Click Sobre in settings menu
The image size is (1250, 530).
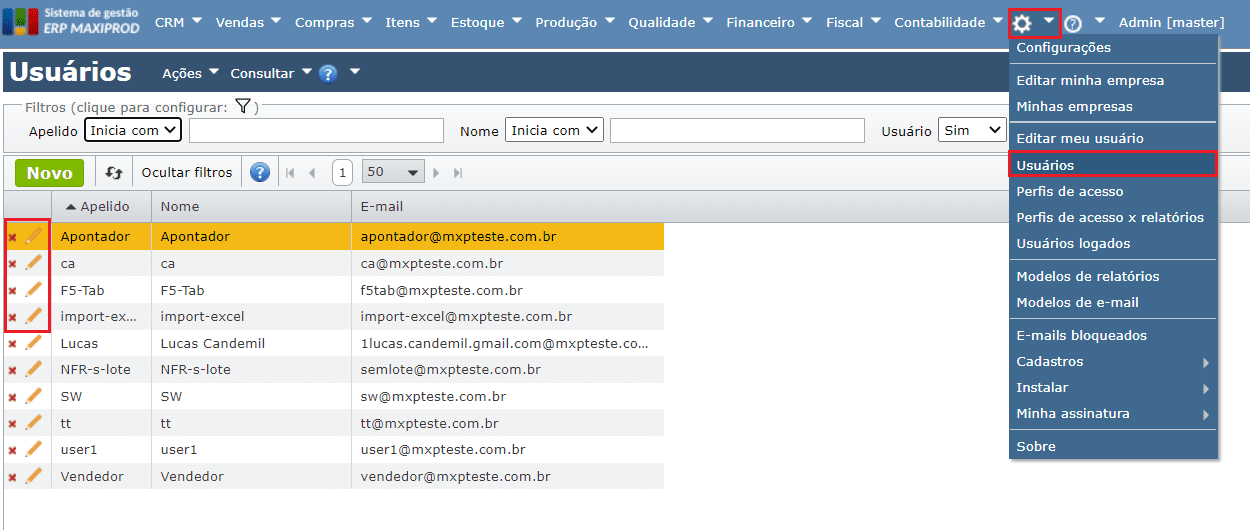pos(1113,447)
